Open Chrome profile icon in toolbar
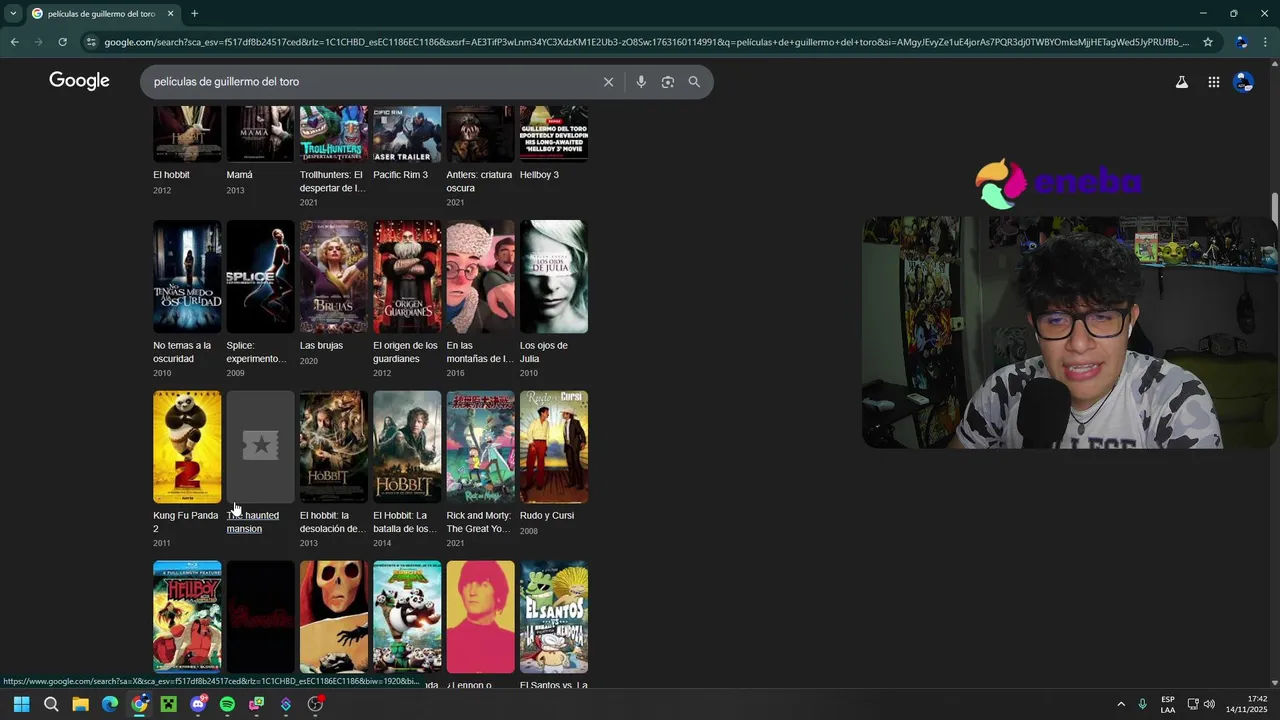The image size is (1280, 720). 1241,42
